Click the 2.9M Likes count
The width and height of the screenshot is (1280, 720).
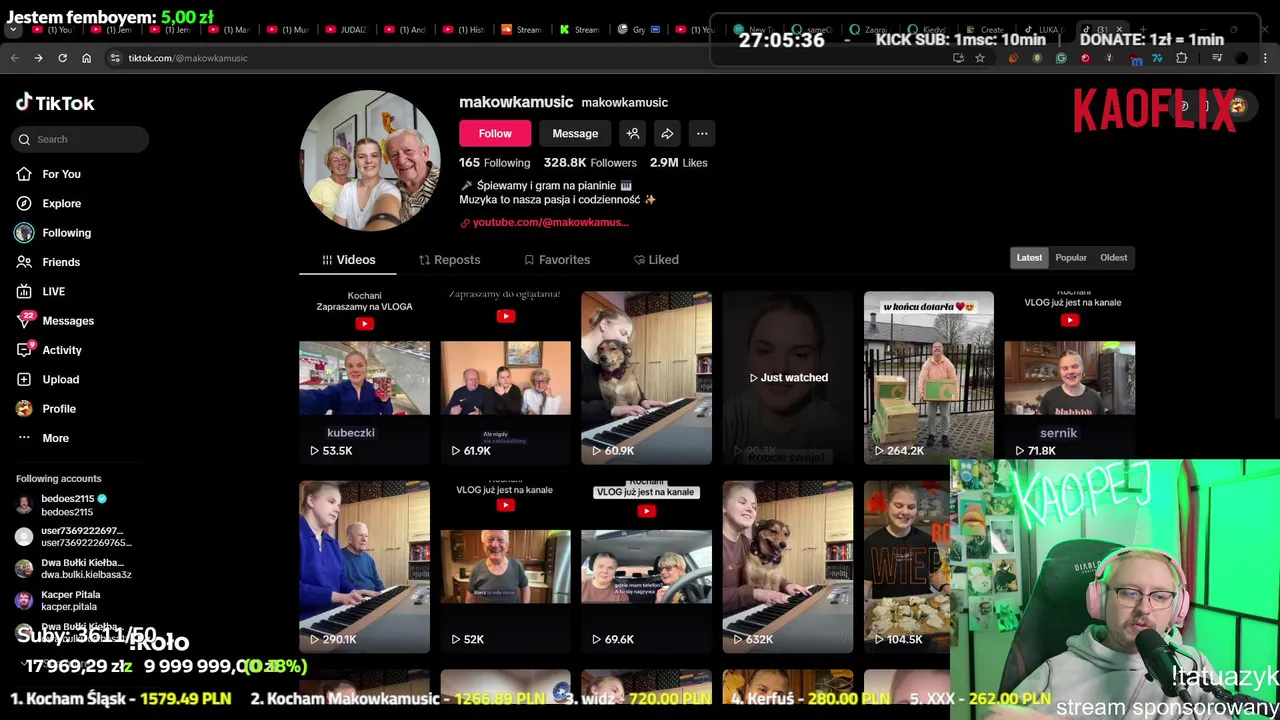(x=678, y=162)
